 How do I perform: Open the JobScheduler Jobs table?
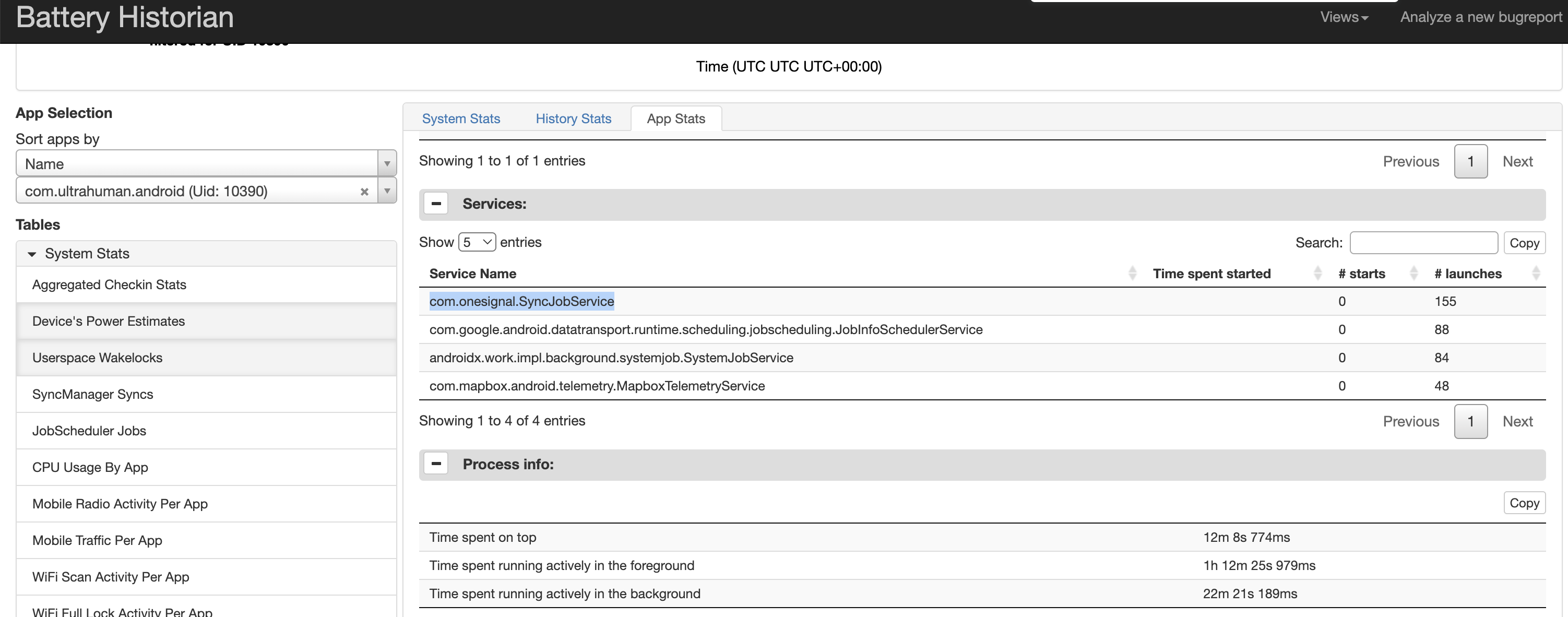89,430
